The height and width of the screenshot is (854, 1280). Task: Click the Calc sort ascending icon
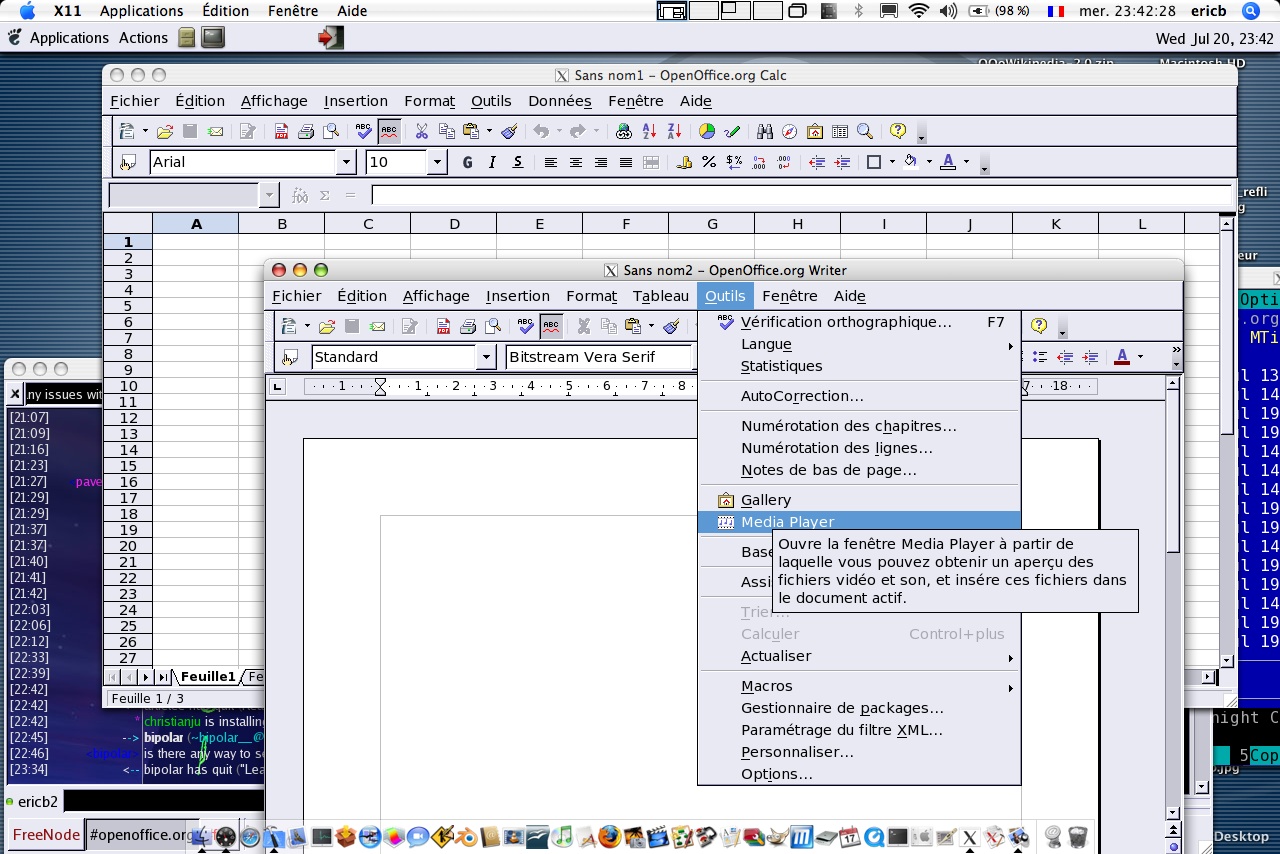pos(649,131)
